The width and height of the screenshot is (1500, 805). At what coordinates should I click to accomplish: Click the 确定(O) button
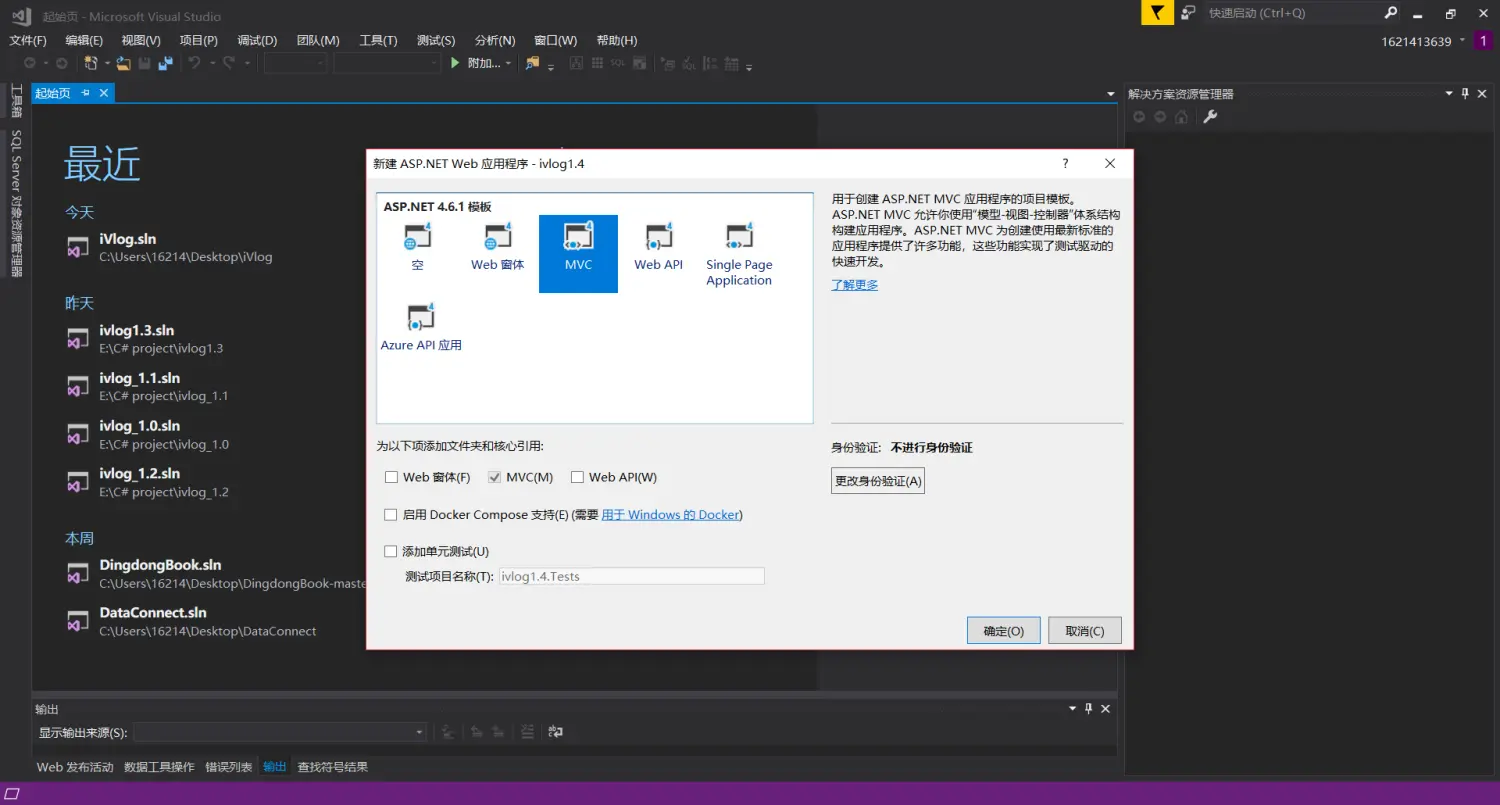pyautogui.click(x=1004, y=630)
